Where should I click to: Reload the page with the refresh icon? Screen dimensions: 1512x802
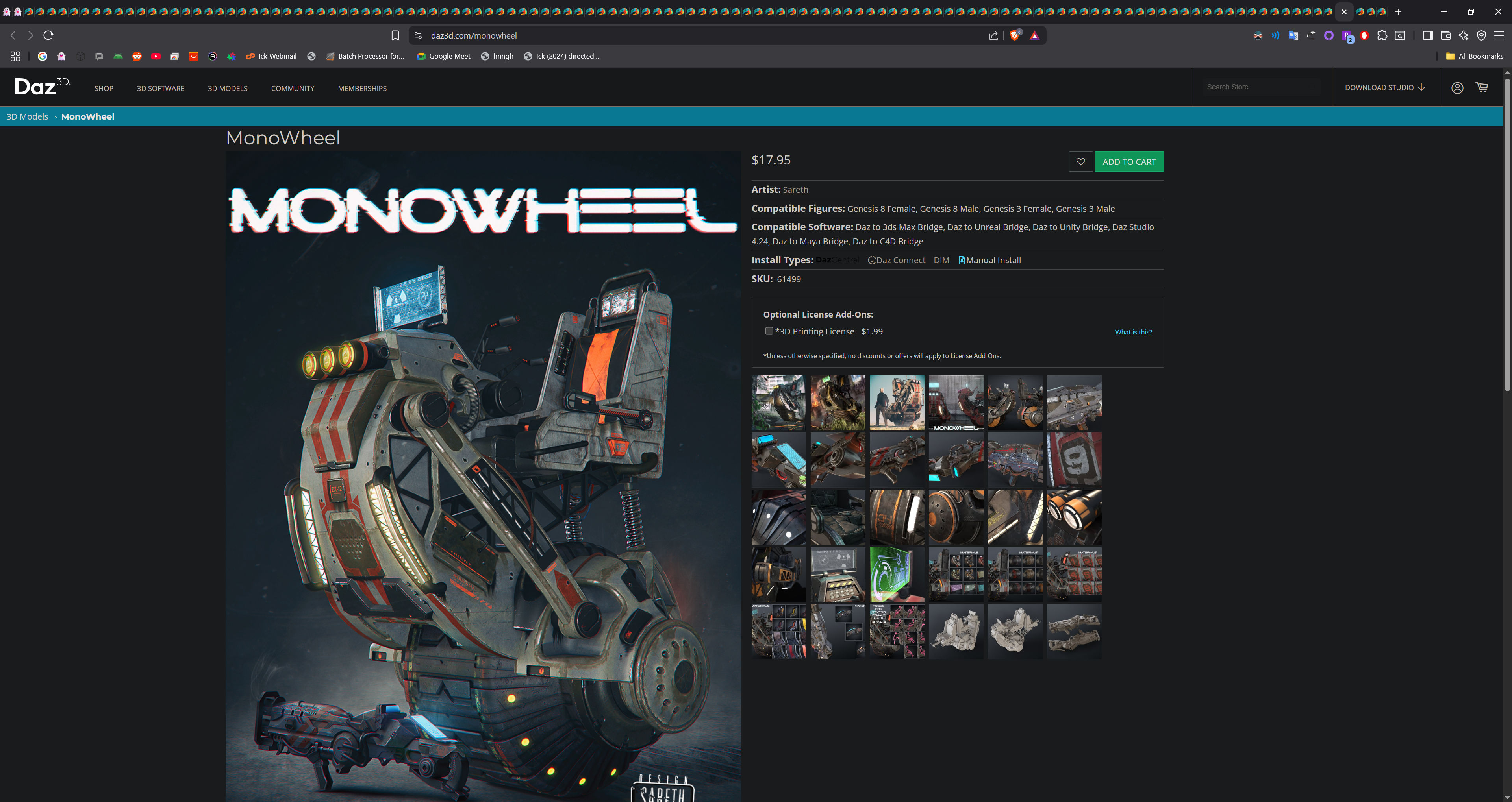click(x=49, y=35)
